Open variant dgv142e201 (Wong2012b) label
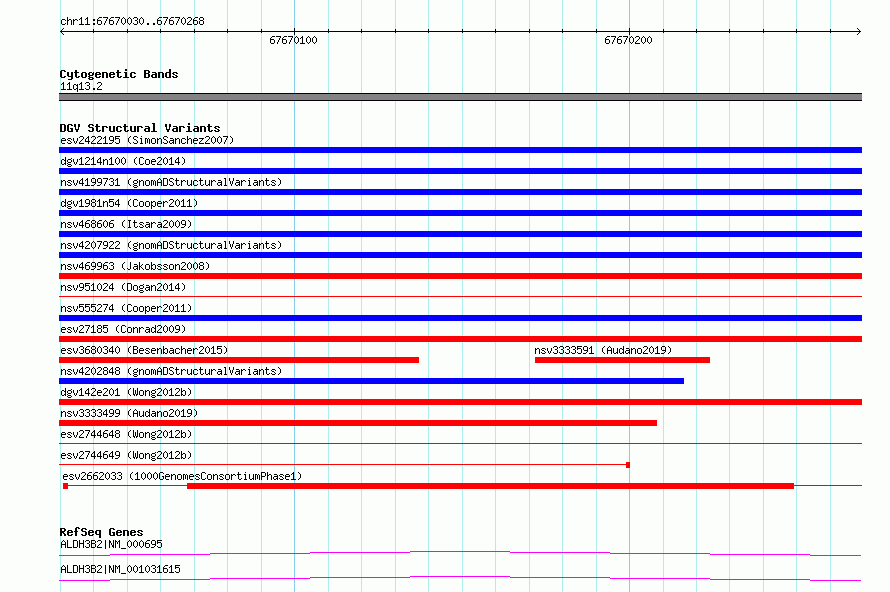Image resolution: width=890 pixels, height=592 pixels. point(126,392)
